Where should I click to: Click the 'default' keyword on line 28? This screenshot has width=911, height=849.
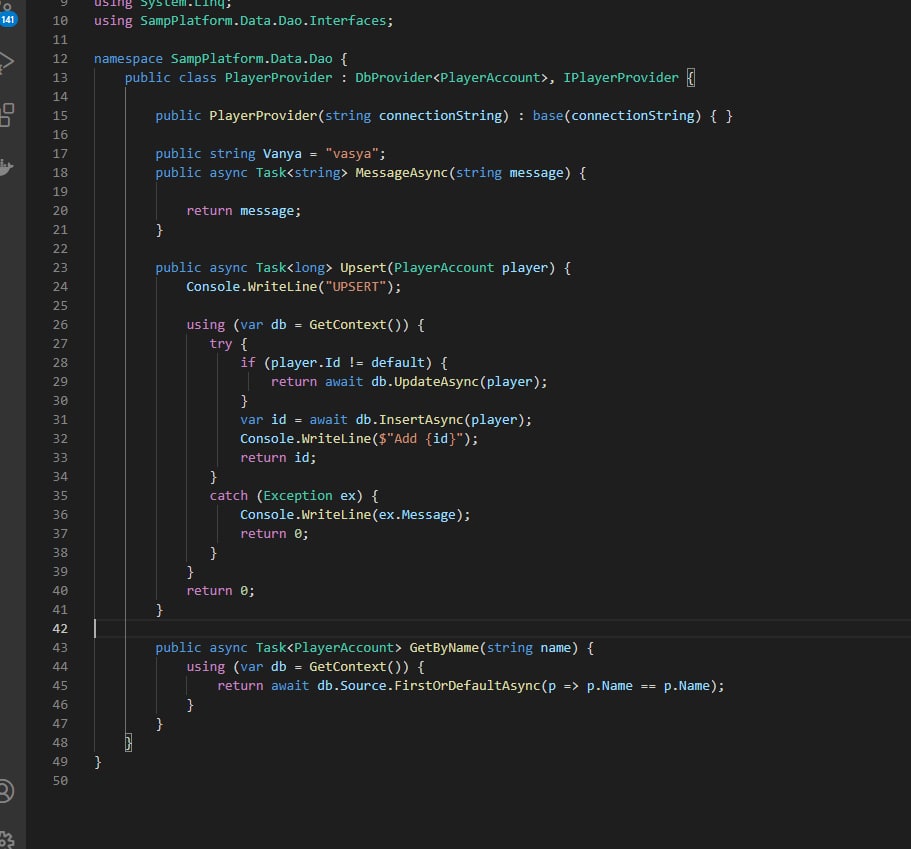tap(398, 363)
